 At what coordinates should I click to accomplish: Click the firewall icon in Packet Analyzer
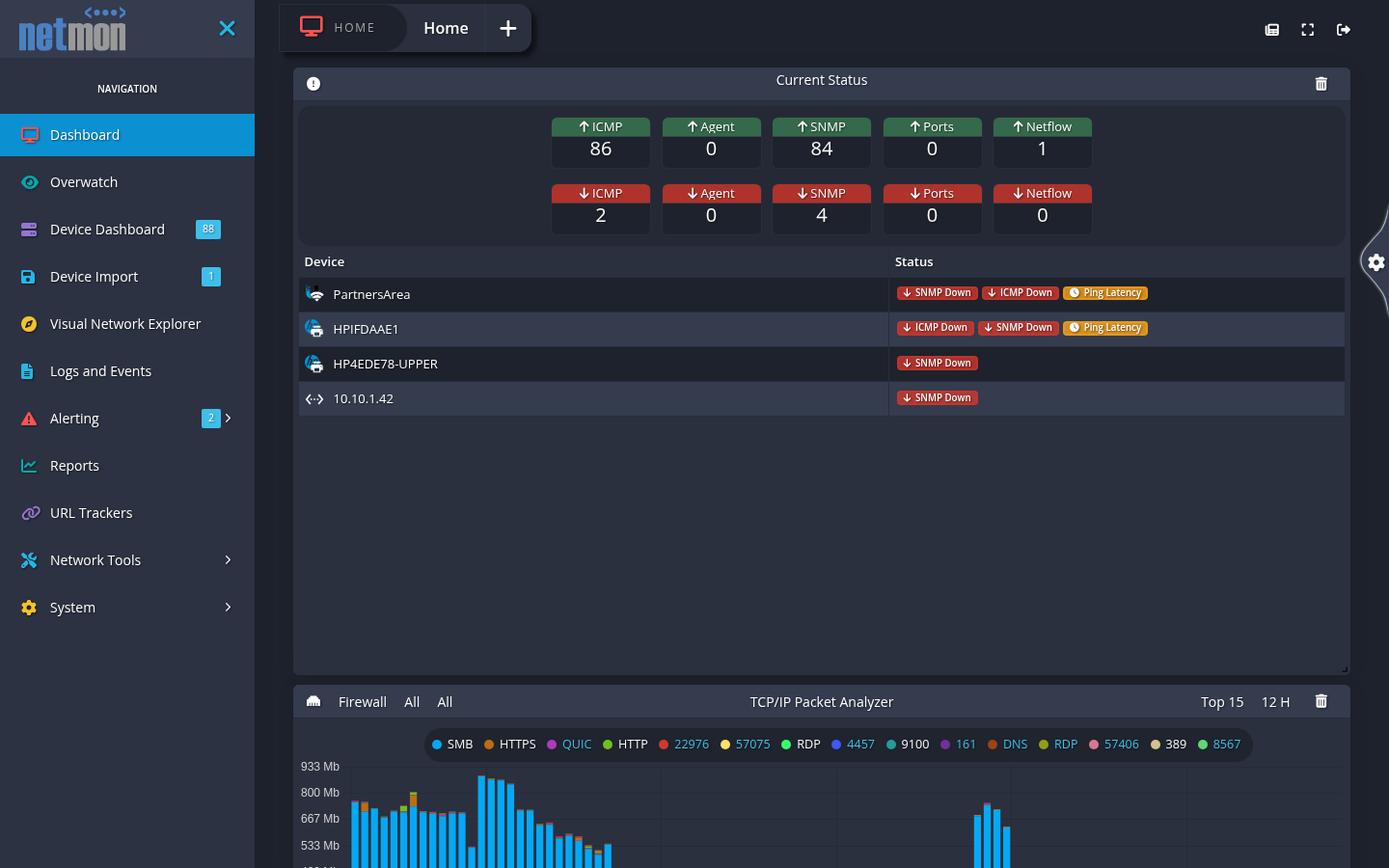click(313, 701)
